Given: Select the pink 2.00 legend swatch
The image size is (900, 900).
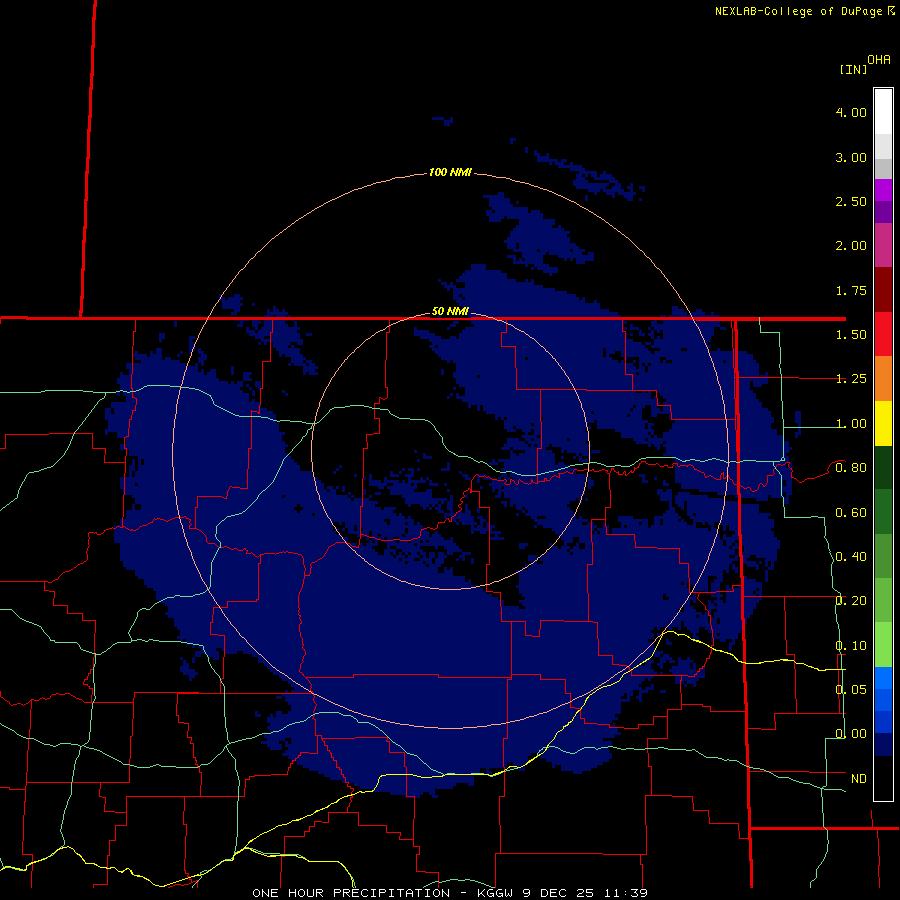Looking at the screenshot, I should [883, 245].
